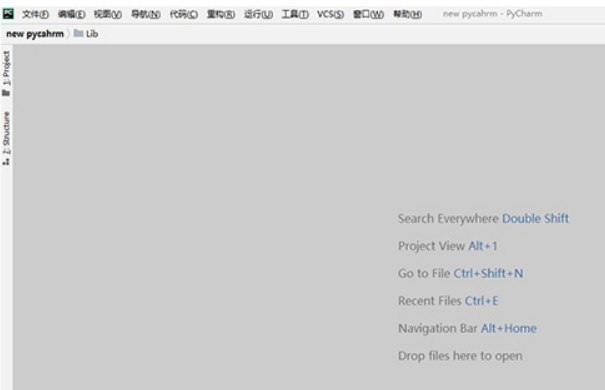Open the 导航(N) Navigate menu
Screen dimensions: 605x390
tap(145, 14)
